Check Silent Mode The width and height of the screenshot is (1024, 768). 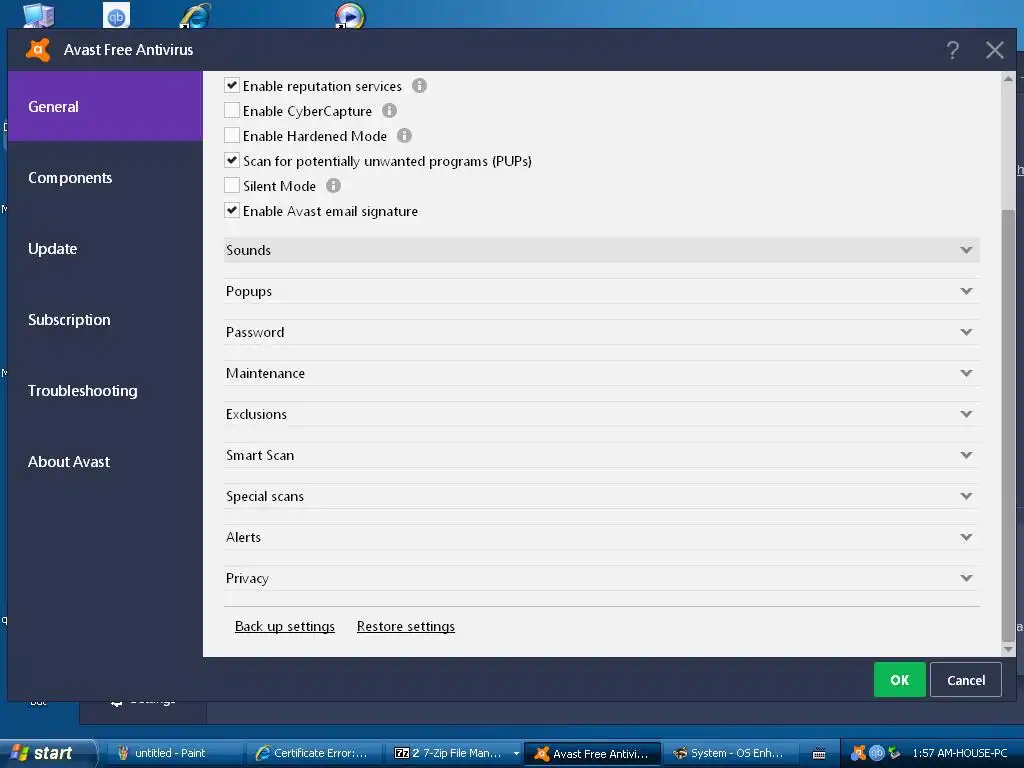[x=232, y=185]
